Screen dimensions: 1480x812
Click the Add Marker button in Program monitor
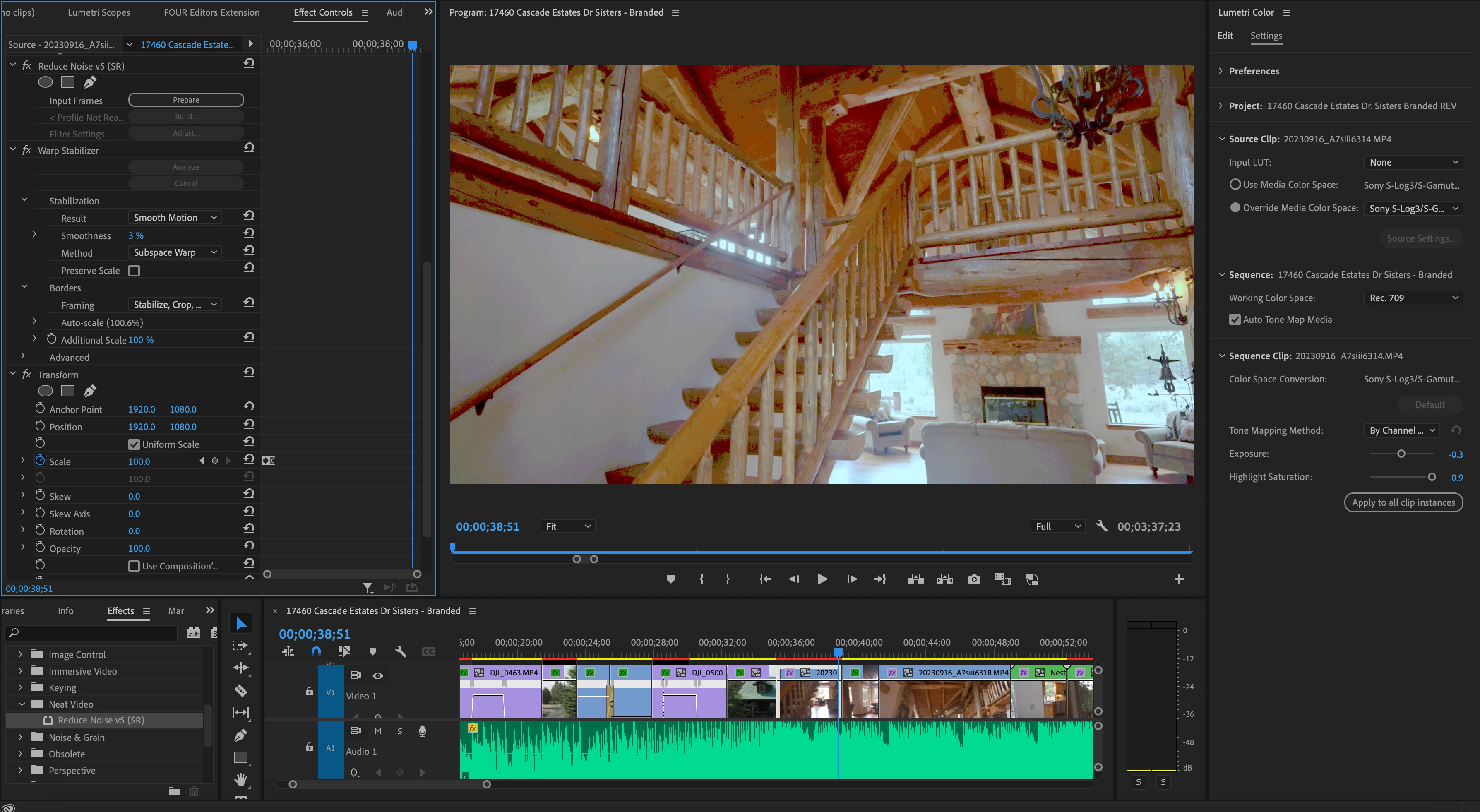tap(670, 579)
